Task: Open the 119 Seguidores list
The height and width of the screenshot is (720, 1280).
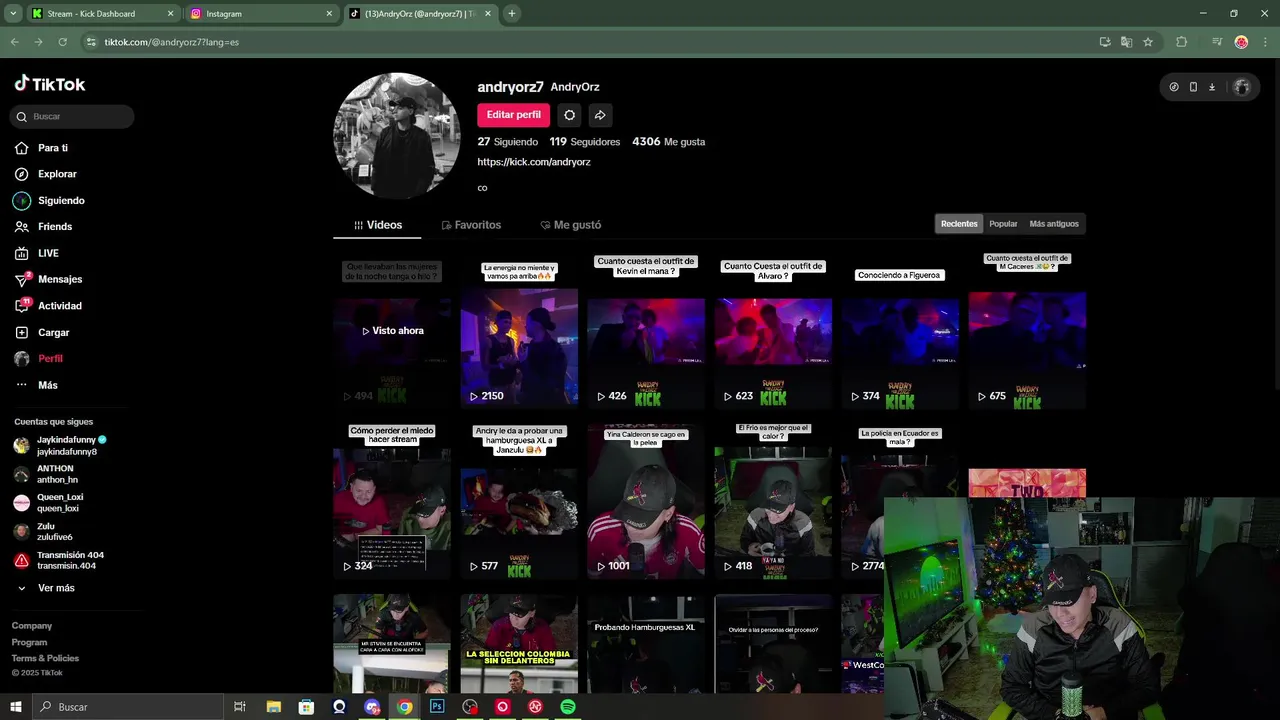Action: pos(585,142)
